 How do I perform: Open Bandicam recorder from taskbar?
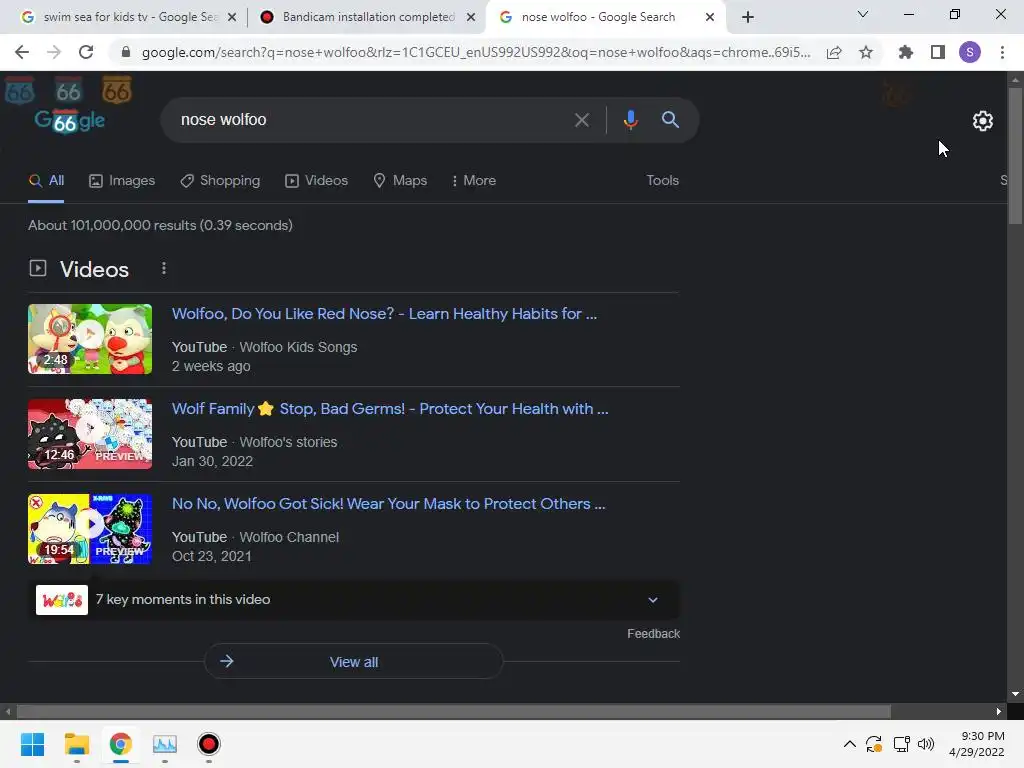click(208, 744)
